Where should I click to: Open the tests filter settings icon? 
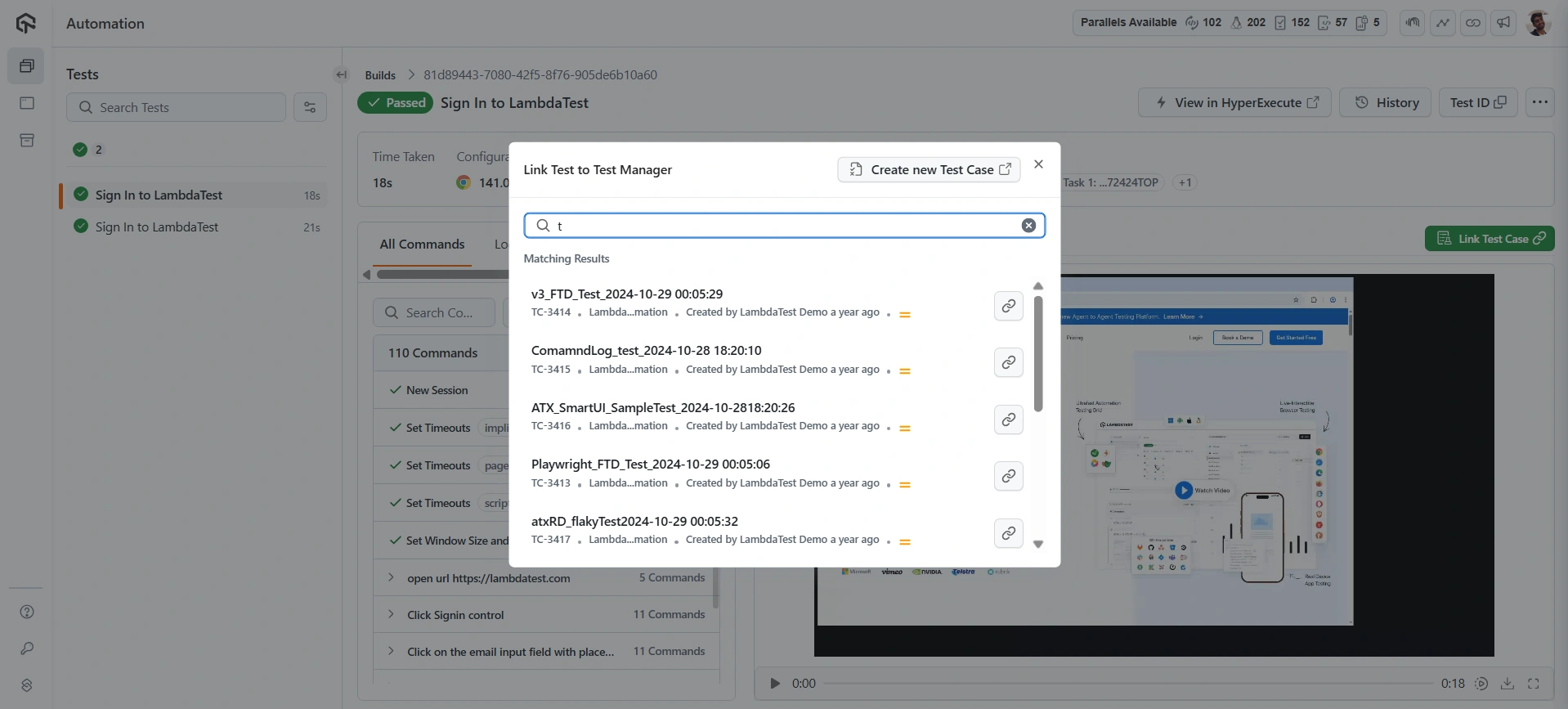[310, 107]
